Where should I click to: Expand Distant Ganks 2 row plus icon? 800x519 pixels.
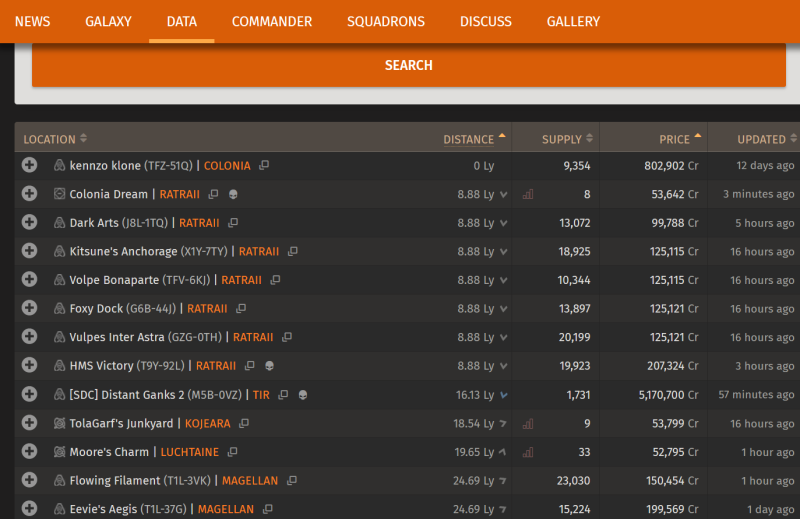29,394
